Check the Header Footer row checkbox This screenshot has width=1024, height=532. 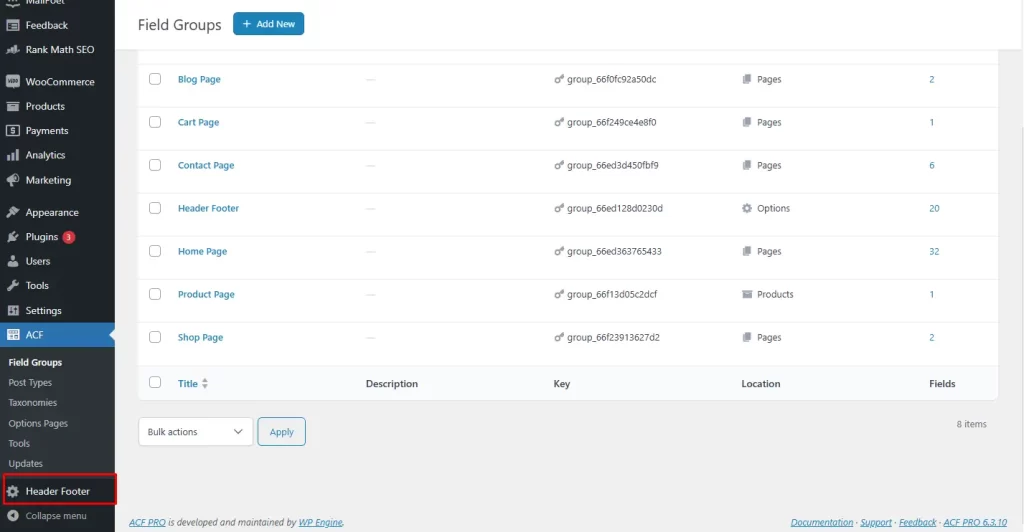point(155,208)
